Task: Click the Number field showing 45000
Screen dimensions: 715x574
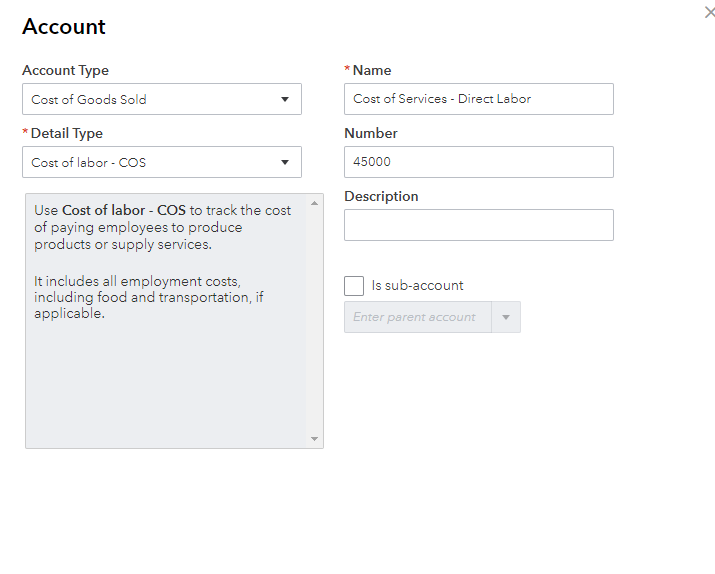Action: pos(478,162)
